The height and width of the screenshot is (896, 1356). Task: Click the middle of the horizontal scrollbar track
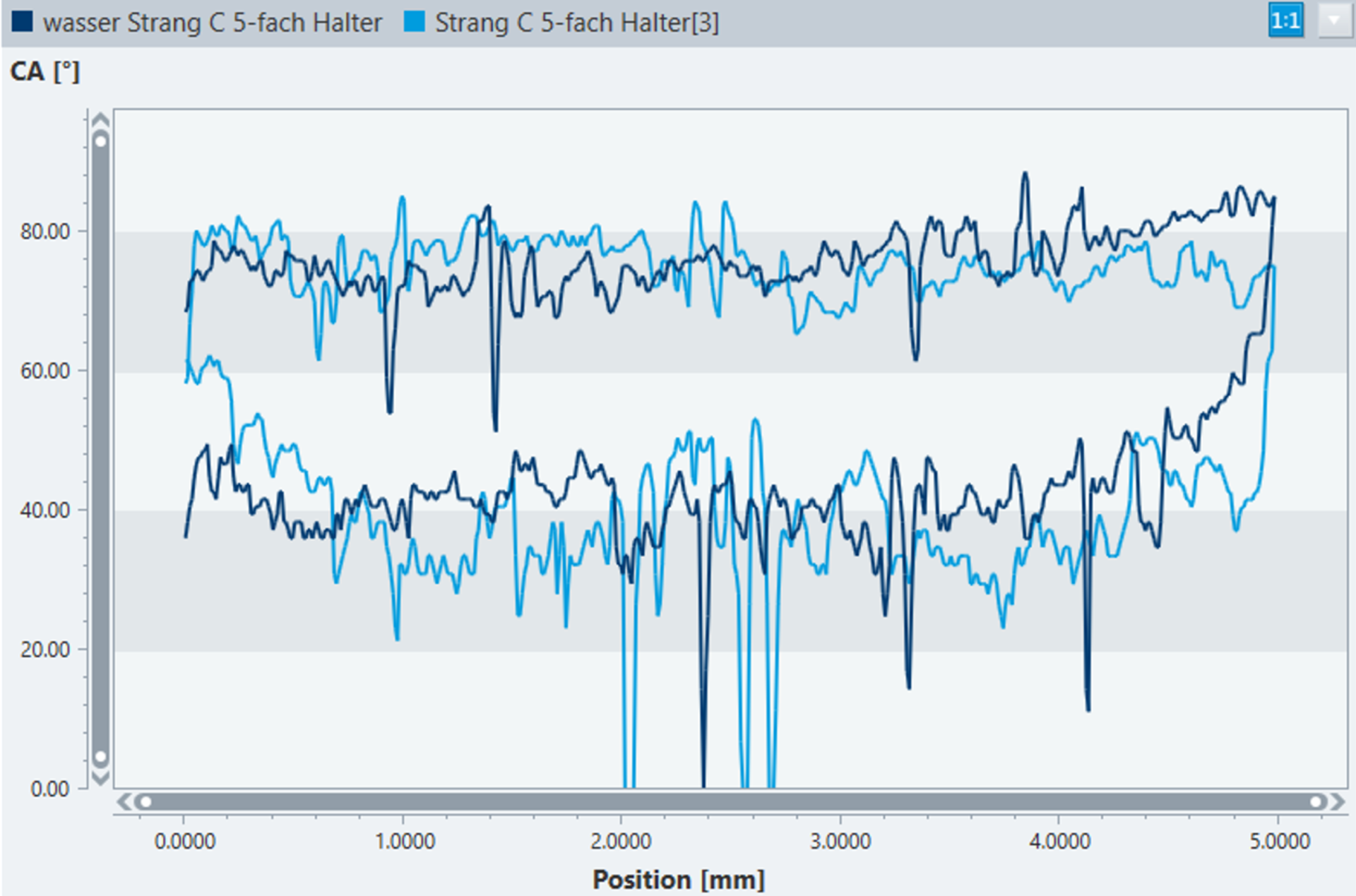(730, 802)
